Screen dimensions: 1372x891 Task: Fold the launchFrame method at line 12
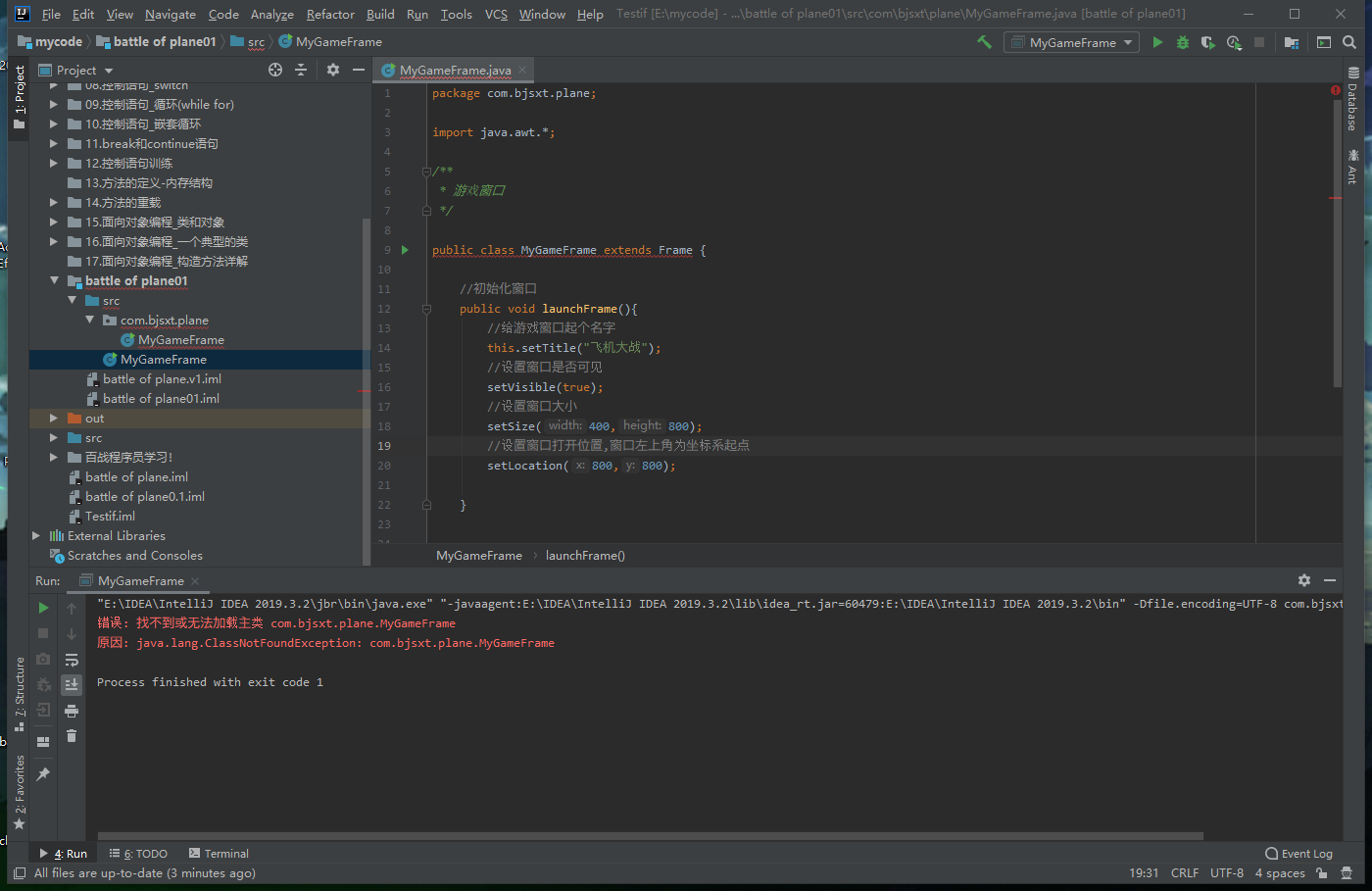[x=426, y=309]
